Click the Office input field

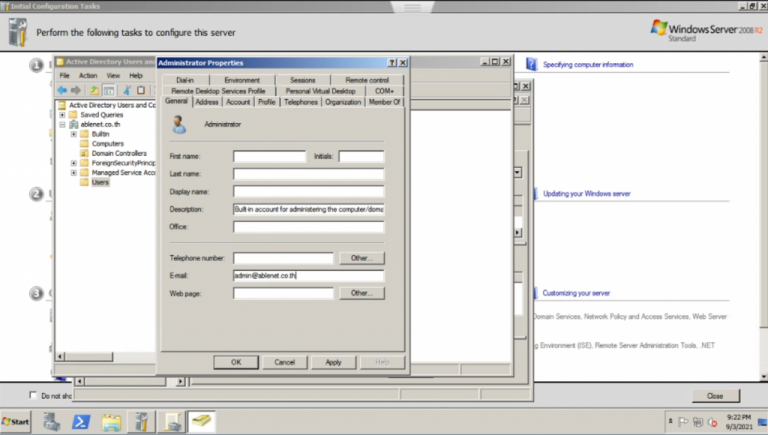pos(309,227)
